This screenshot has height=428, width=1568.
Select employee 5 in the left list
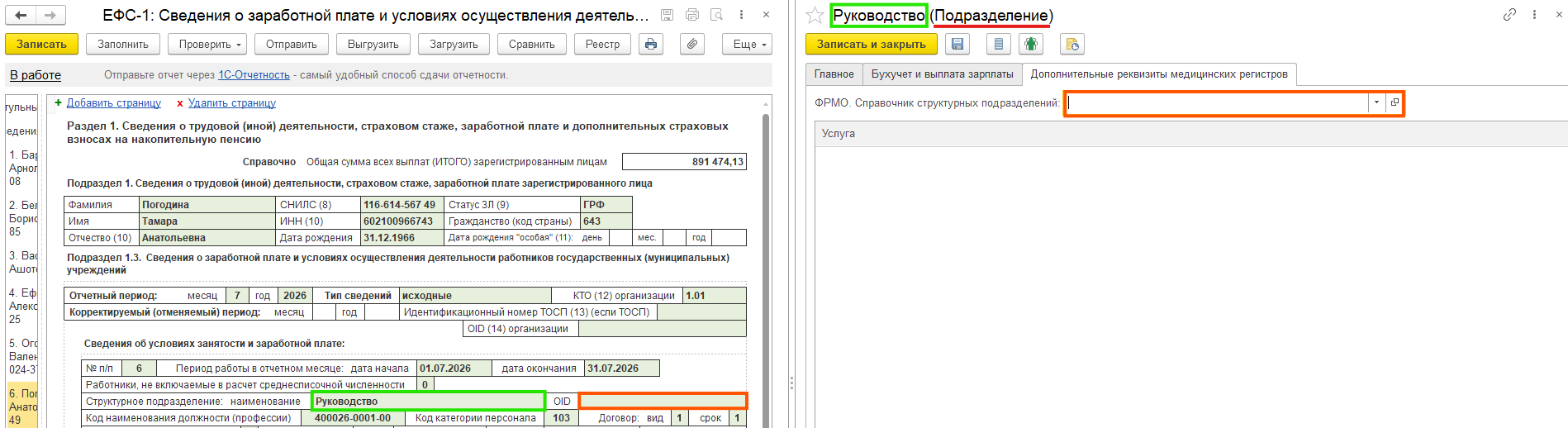pos(22,356)
